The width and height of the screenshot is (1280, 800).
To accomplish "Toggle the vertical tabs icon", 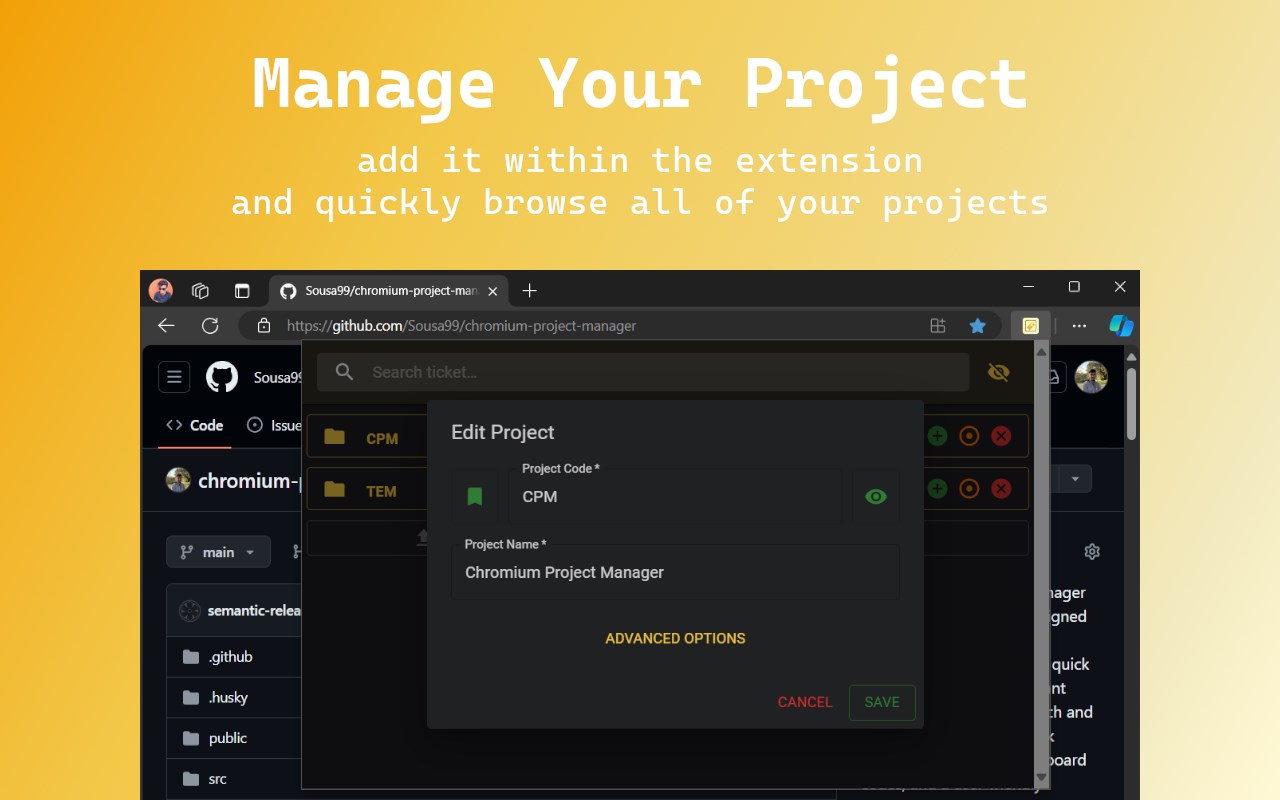I will [242, 291].
